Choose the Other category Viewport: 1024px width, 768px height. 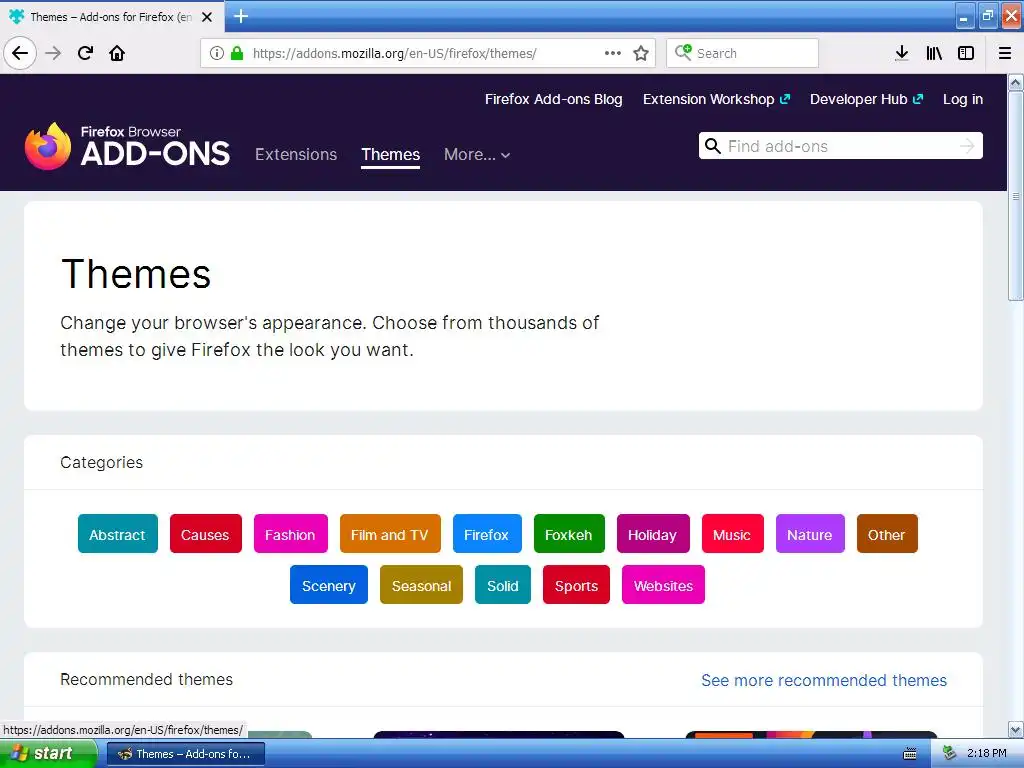pyautogui.click(x=887, y=534)
